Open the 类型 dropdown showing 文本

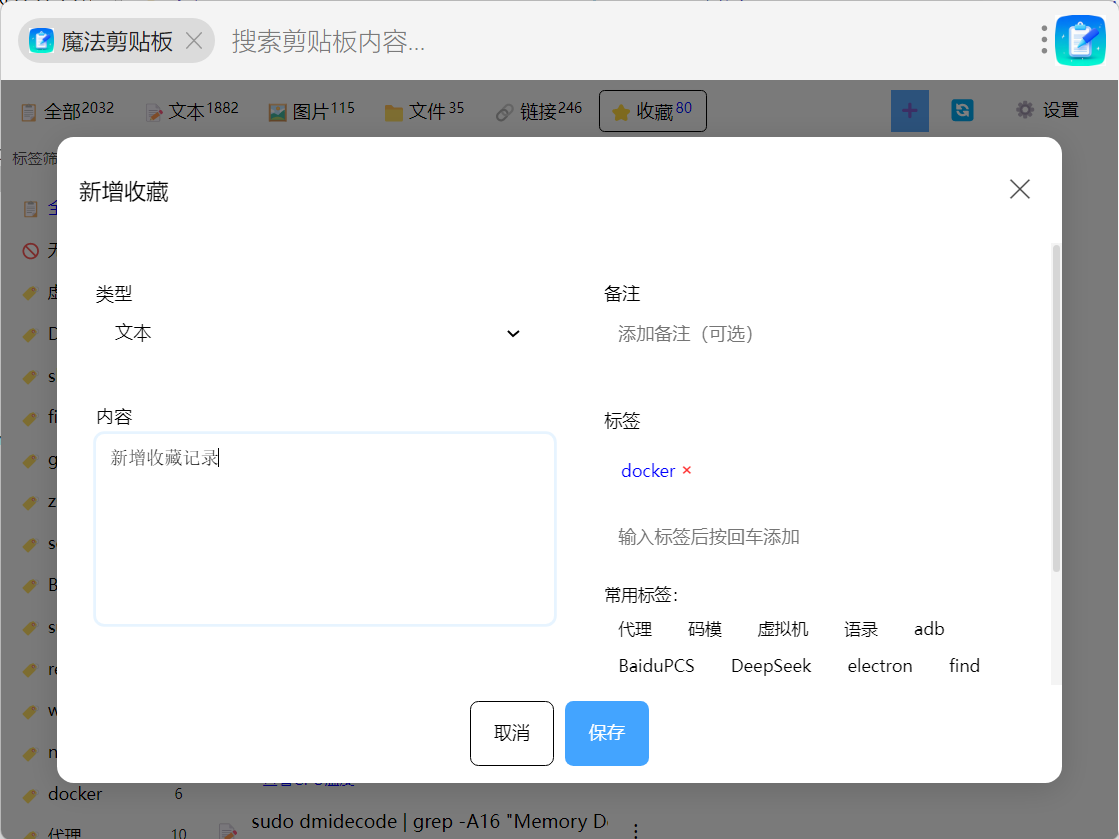pos(316,333)
